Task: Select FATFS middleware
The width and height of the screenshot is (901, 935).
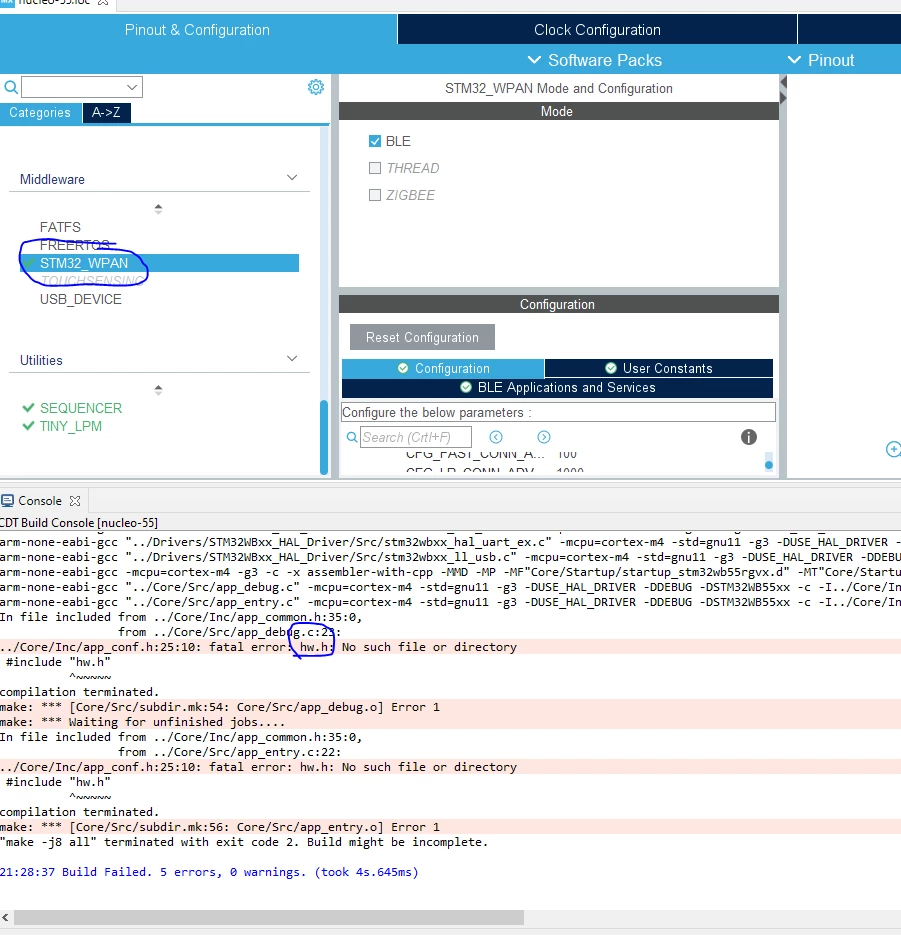Action: click(x=60, y=227)
